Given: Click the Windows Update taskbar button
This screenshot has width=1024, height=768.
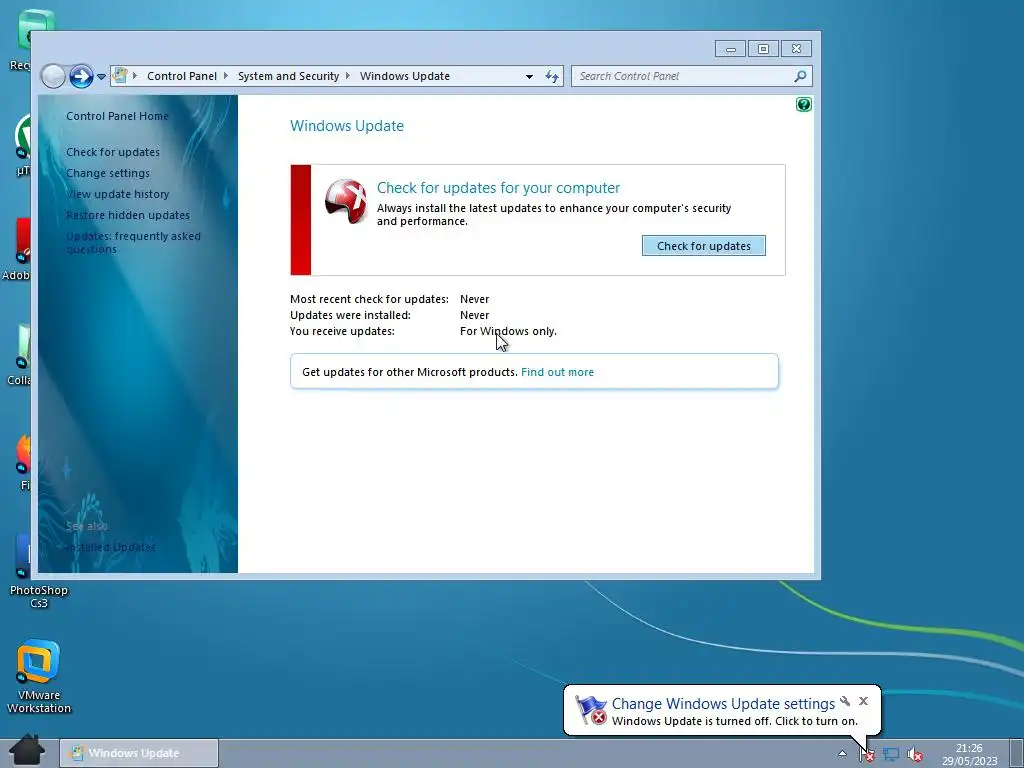Looking at the screenshot, I should [139, 753].
